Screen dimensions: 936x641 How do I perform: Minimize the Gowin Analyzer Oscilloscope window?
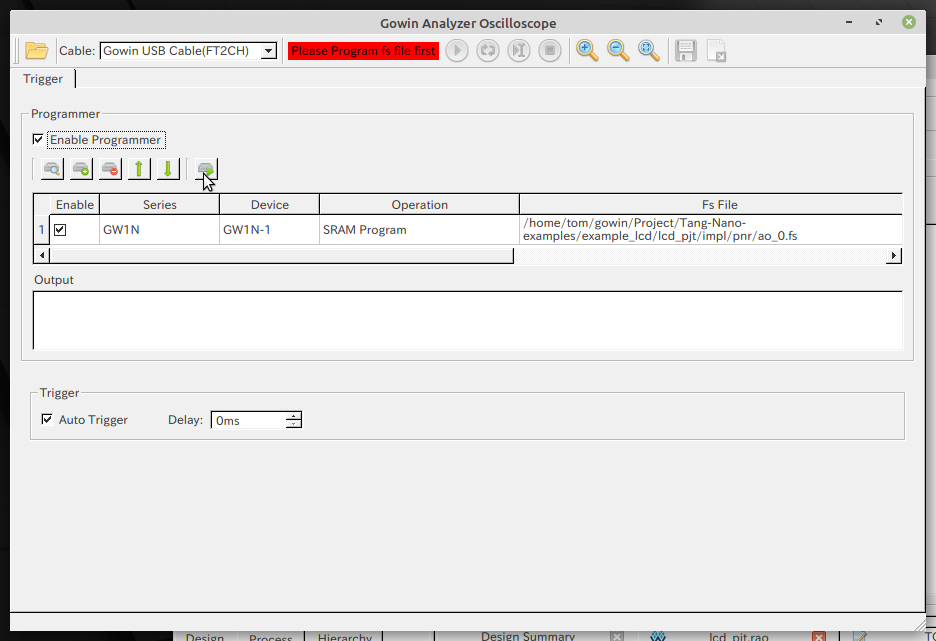849,22
